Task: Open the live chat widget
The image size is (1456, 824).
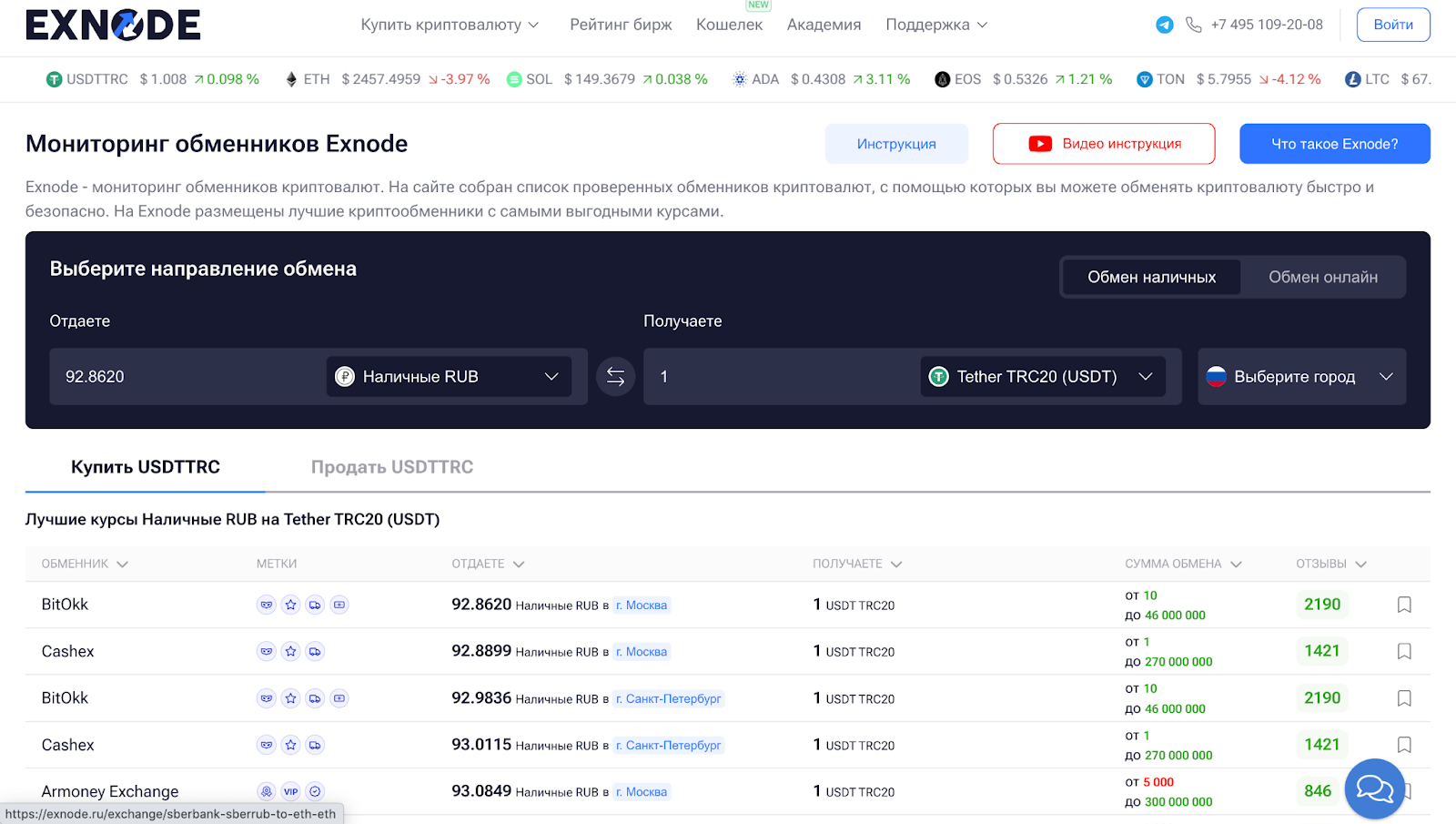Action: (1374, 788)
